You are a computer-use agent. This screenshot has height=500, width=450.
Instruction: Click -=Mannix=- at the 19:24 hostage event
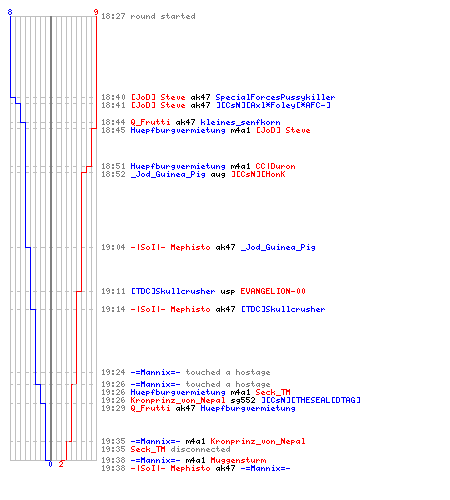[x=155, y=372]
